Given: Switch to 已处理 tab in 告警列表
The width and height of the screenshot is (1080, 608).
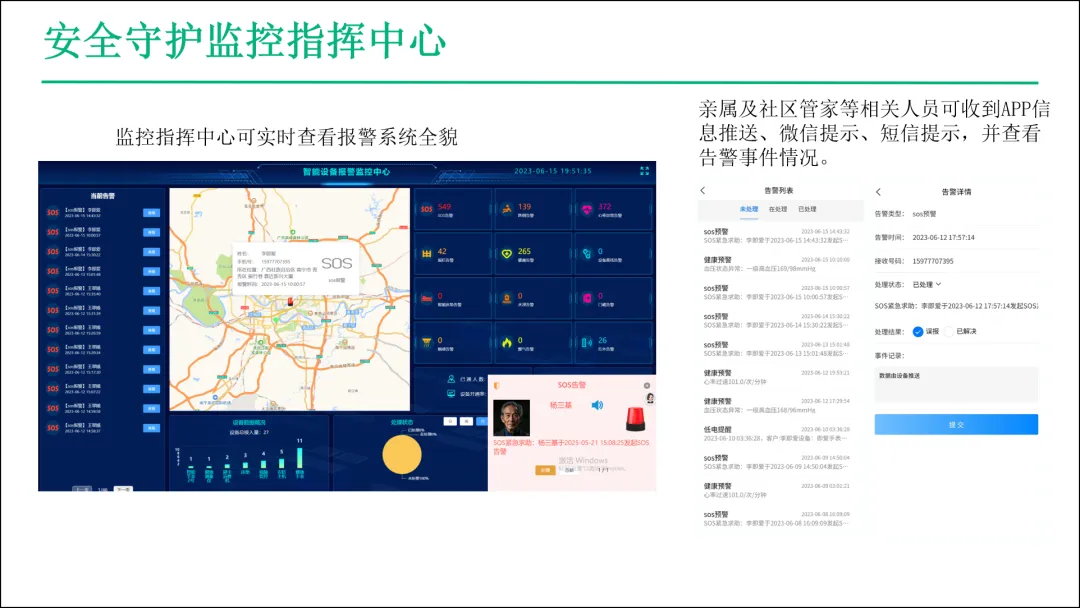Looking at the screenshot, I should (x=807, y=209).
